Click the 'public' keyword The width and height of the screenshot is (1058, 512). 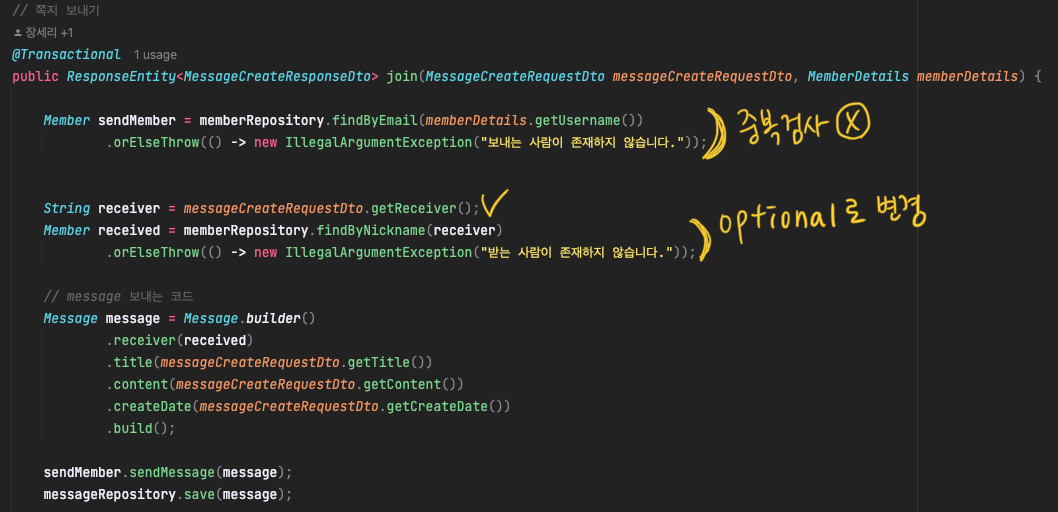tap(35, 76)
